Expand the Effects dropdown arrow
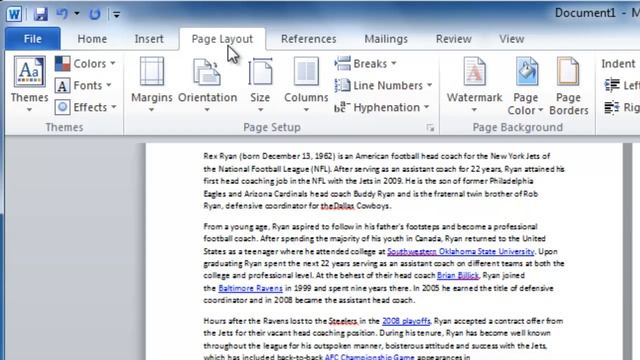This screenshot has width=640, height=360. (x=113, y=107)
